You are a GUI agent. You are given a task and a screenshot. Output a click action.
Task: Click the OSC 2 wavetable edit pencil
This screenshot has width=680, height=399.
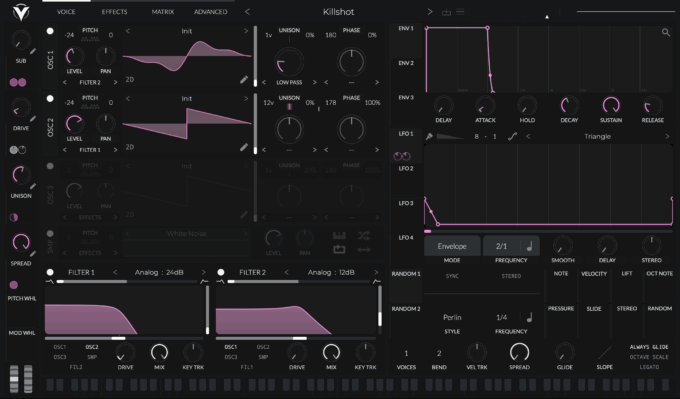[244, 147]
